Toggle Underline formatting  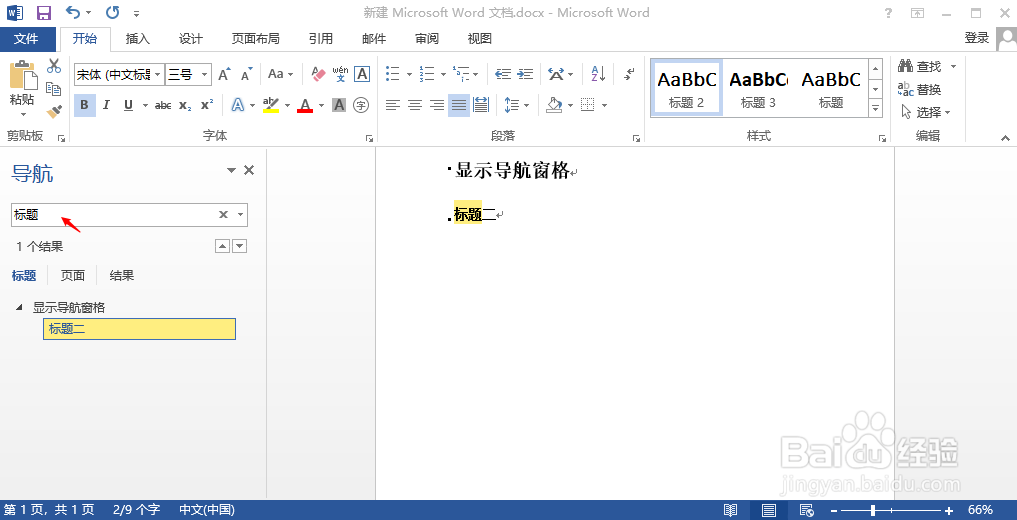tap(128, 105)
